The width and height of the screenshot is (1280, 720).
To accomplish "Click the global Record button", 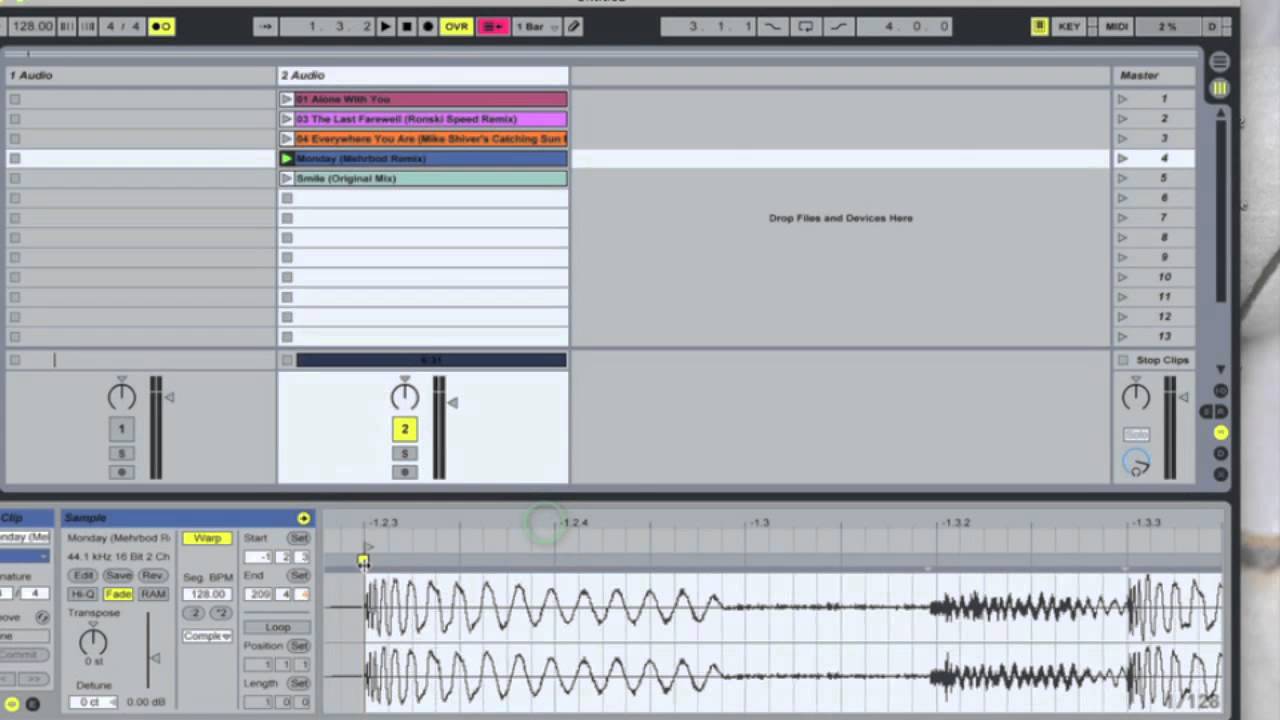I will (x=428, y=27).
